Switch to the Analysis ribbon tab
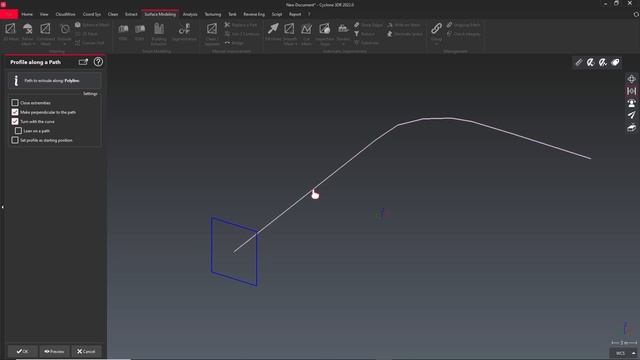The image size is (640, 360). (190, 14)
